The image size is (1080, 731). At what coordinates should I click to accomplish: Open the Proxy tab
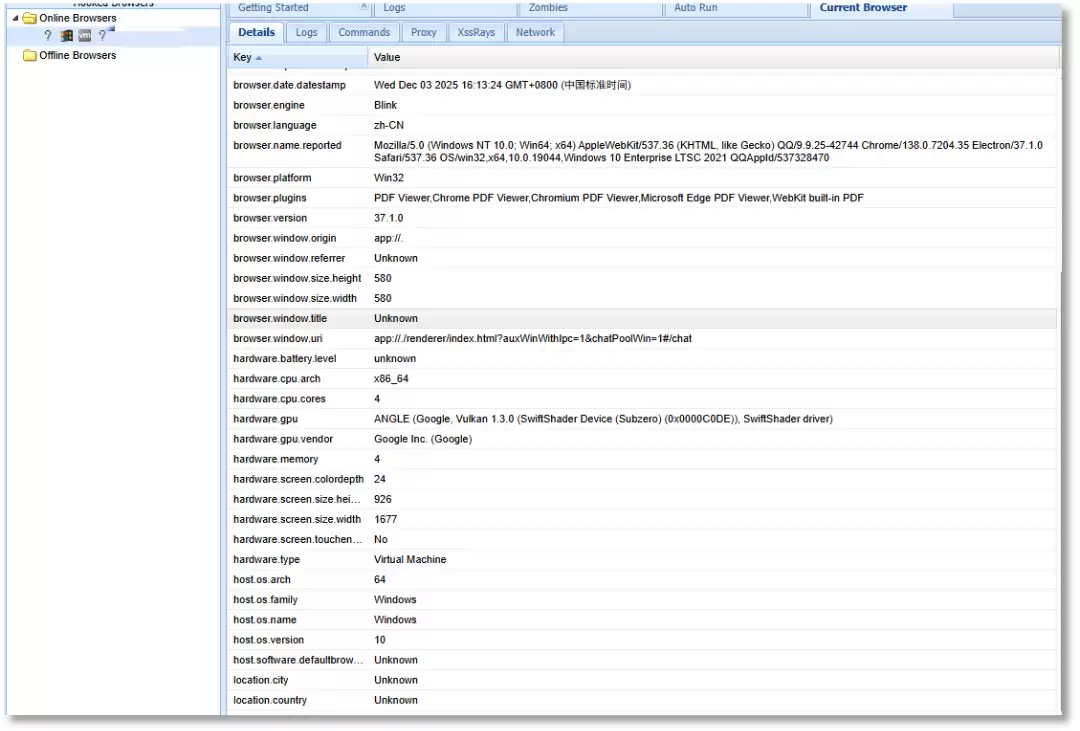coord(424,33)
